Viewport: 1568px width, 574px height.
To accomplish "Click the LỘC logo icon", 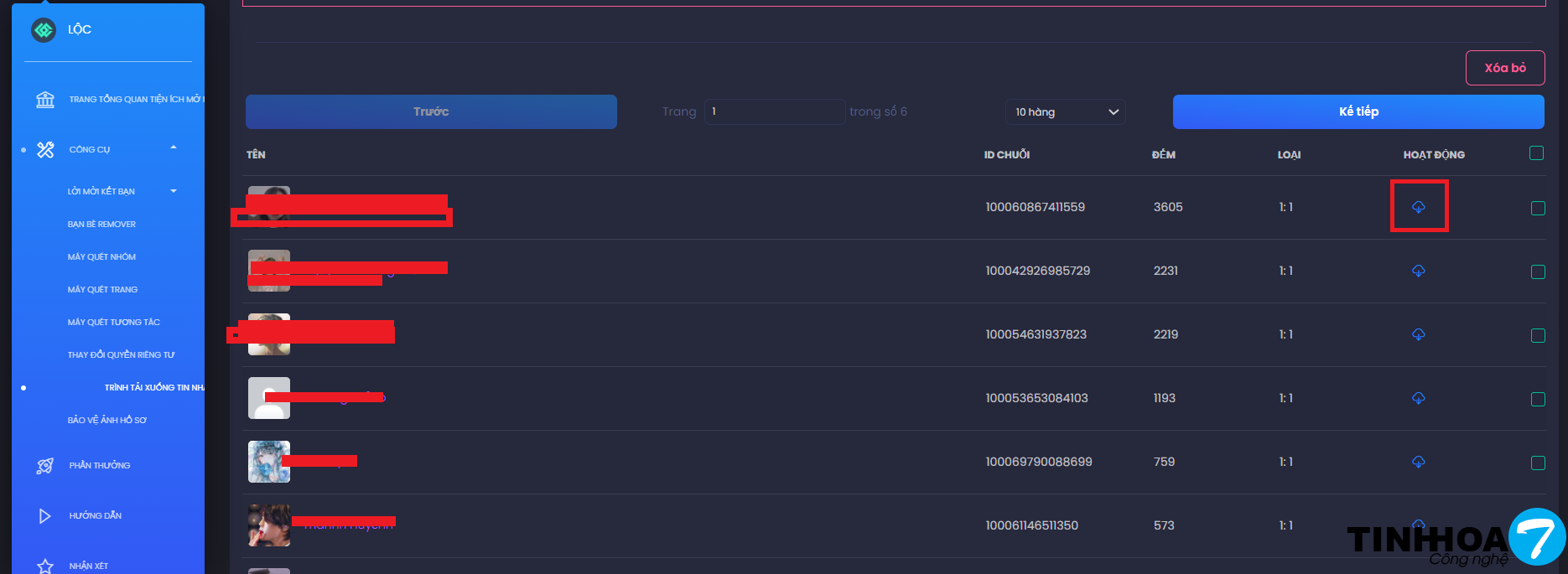I will [x=44, y=30].
